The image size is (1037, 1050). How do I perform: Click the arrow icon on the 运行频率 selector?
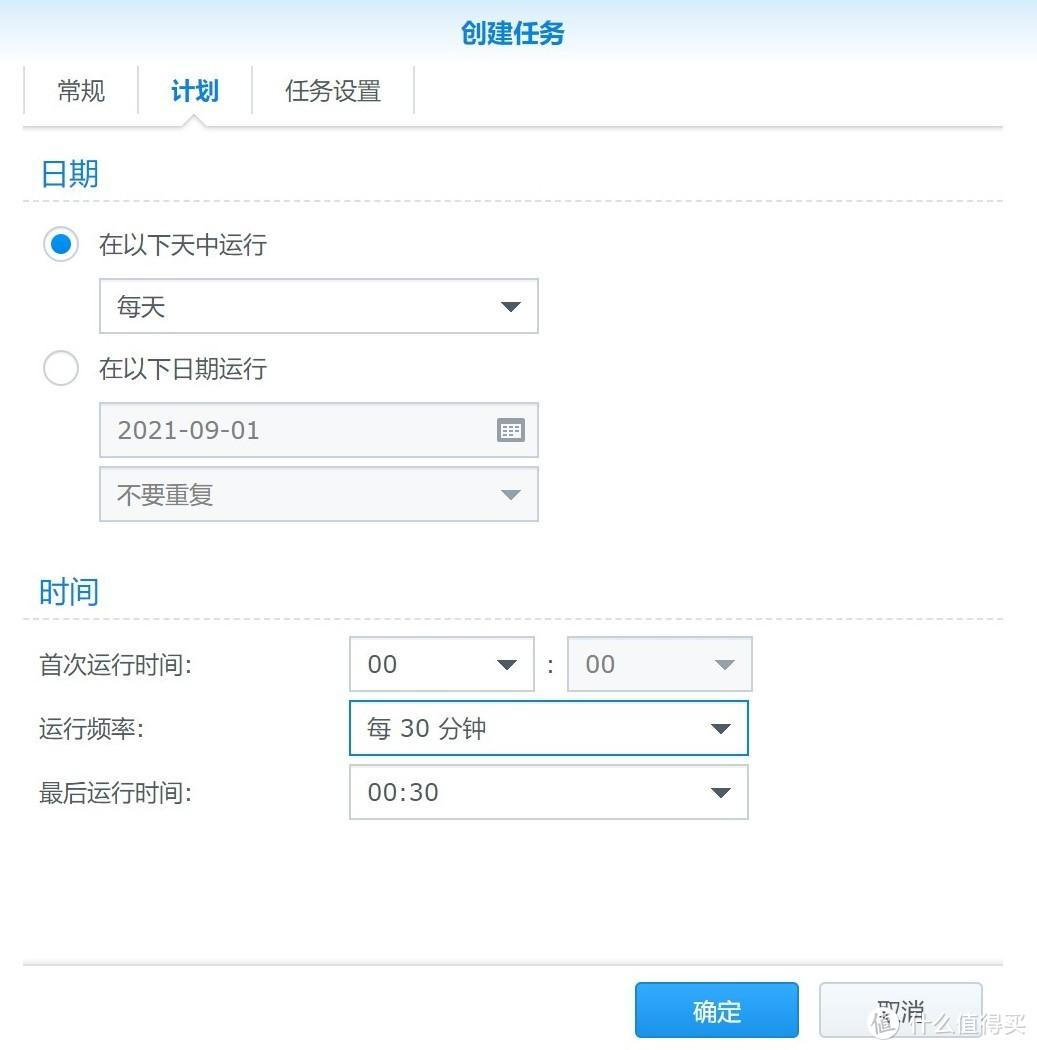pos(721,728)
